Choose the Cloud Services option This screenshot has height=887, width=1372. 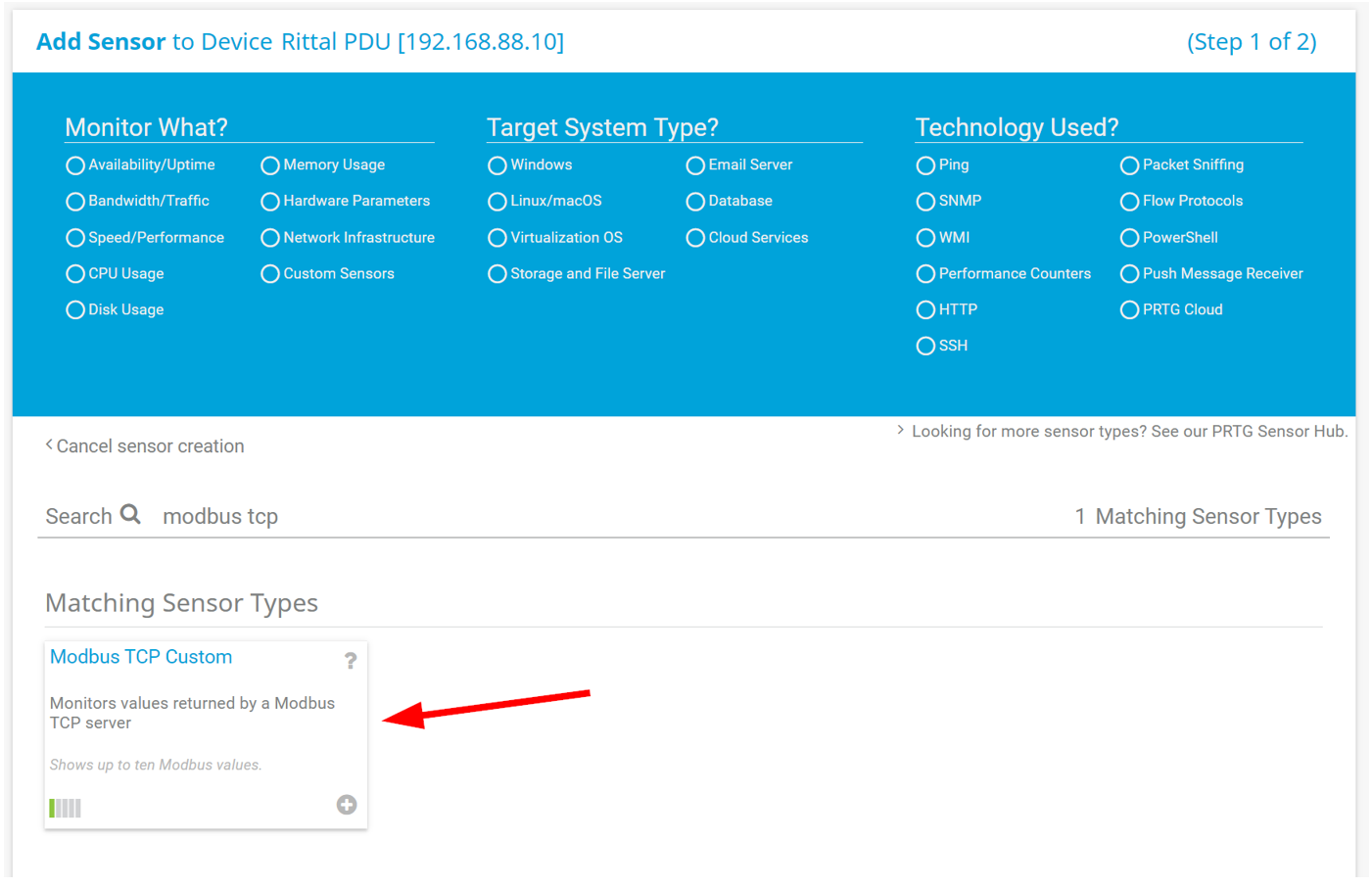point(695,238)
